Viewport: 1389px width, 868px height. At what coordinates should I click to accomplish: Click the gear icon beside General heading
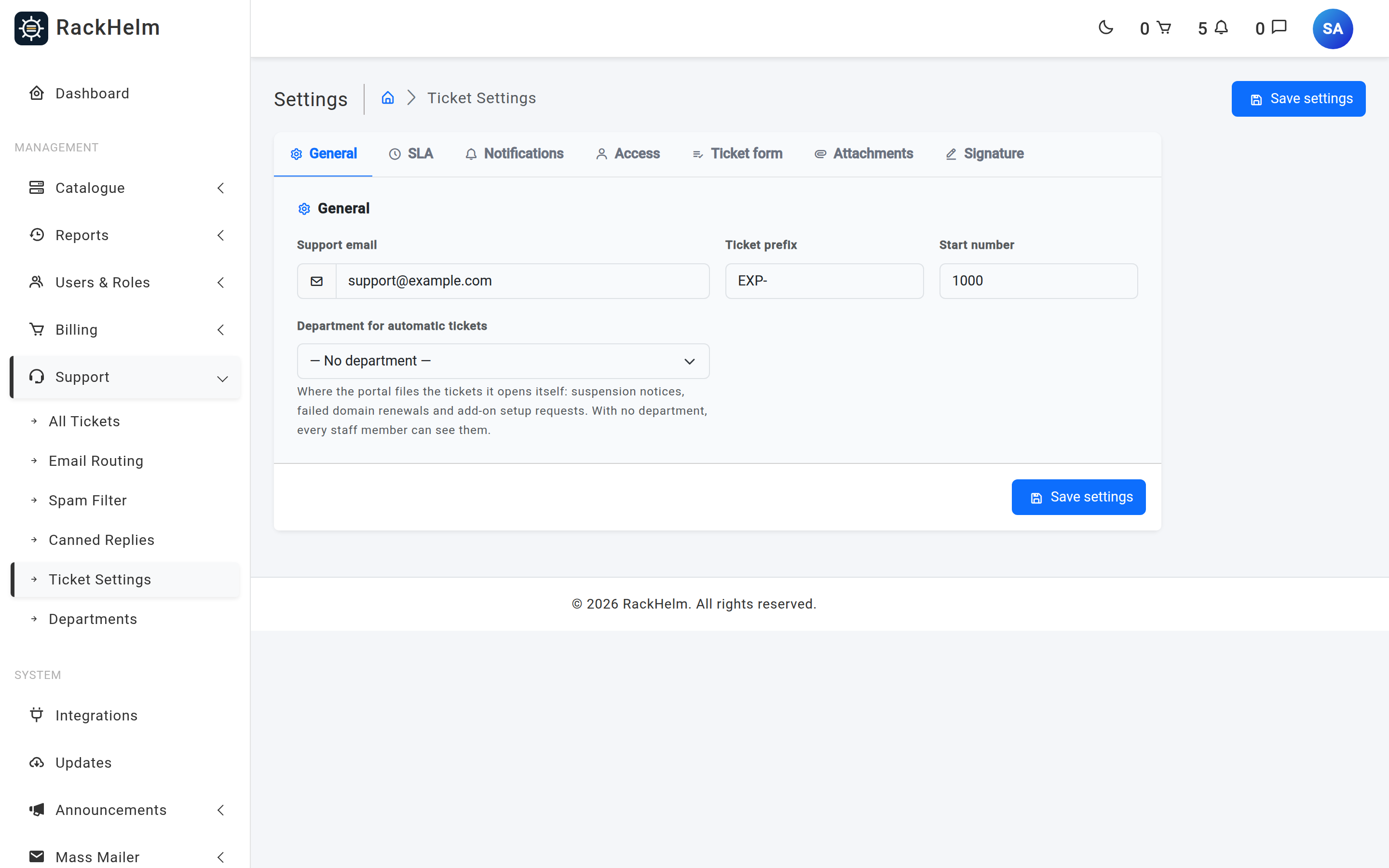[304, 209]
